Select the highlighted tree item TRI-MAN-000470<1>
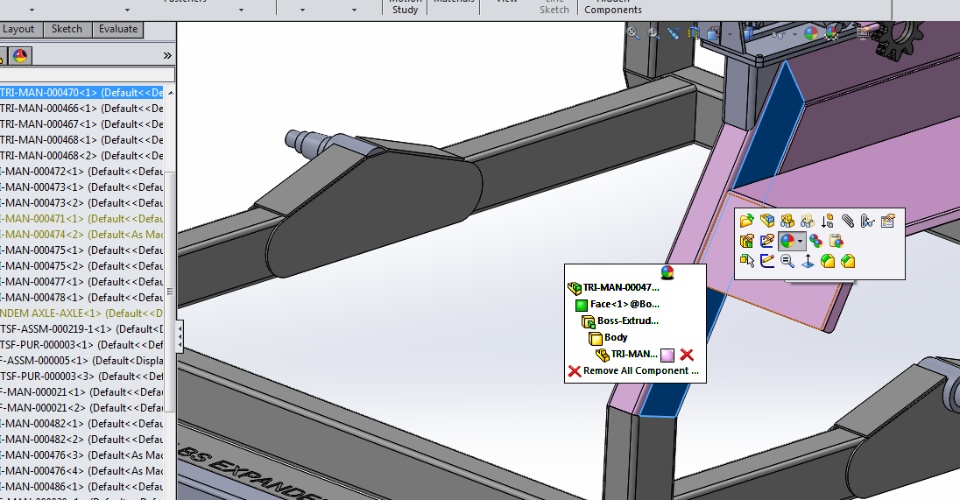The height and width of the screenshot is (500, 960). pyautogui.click(x=81, y=93)
